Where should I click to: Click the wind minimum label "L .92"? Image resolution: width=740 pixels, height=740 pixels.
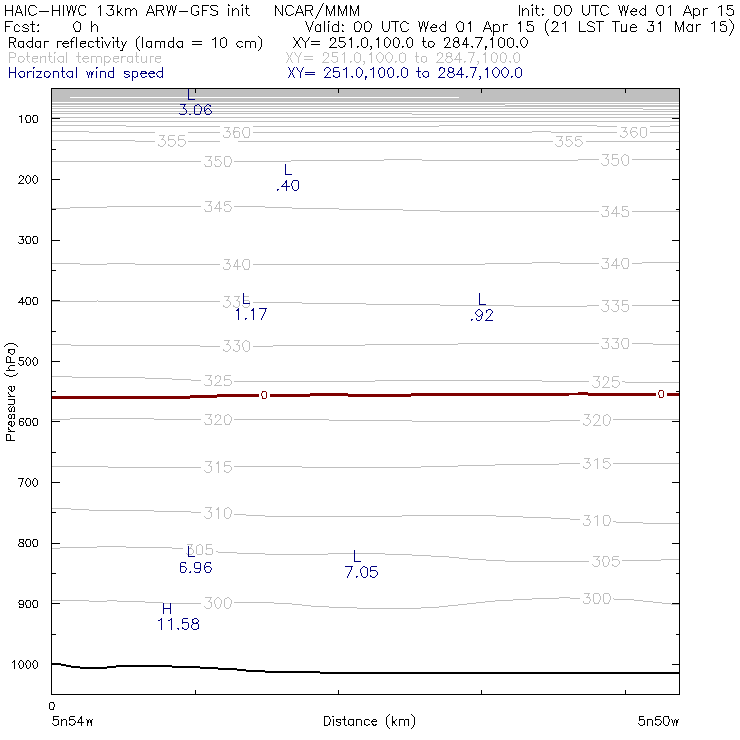[x=482, y=307]
